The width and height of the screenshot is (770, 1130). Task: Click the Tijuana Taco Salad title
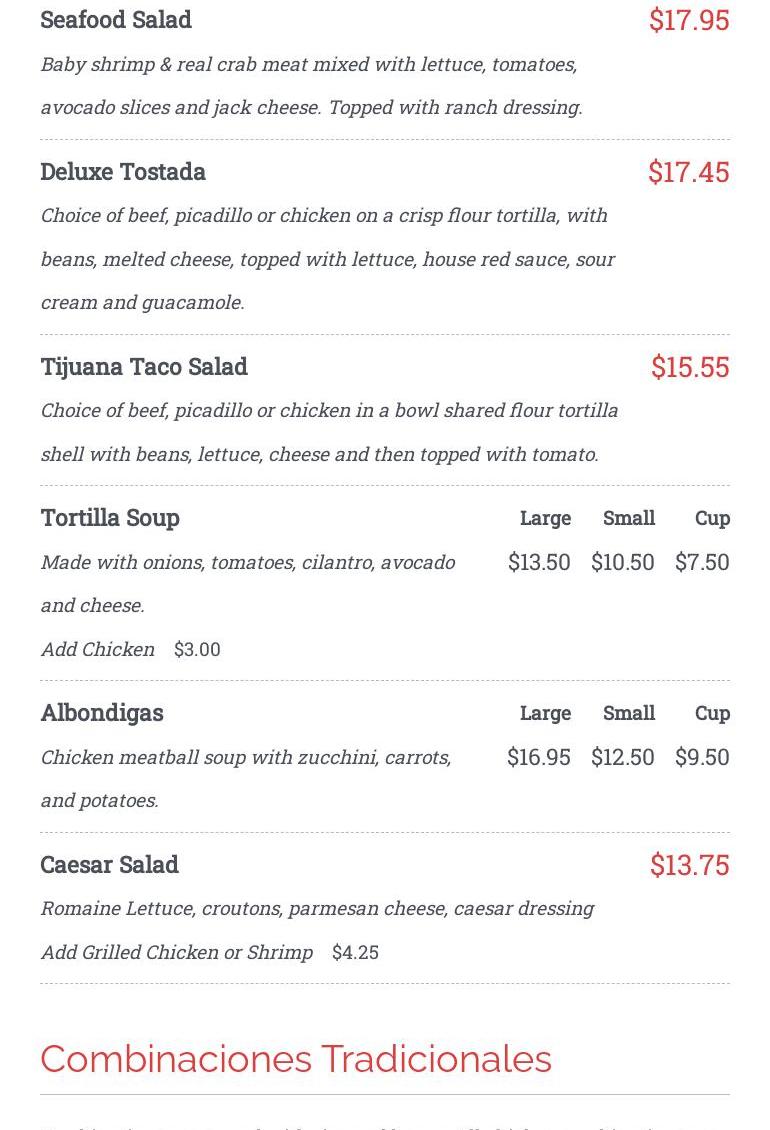click(x=144, y=367)
